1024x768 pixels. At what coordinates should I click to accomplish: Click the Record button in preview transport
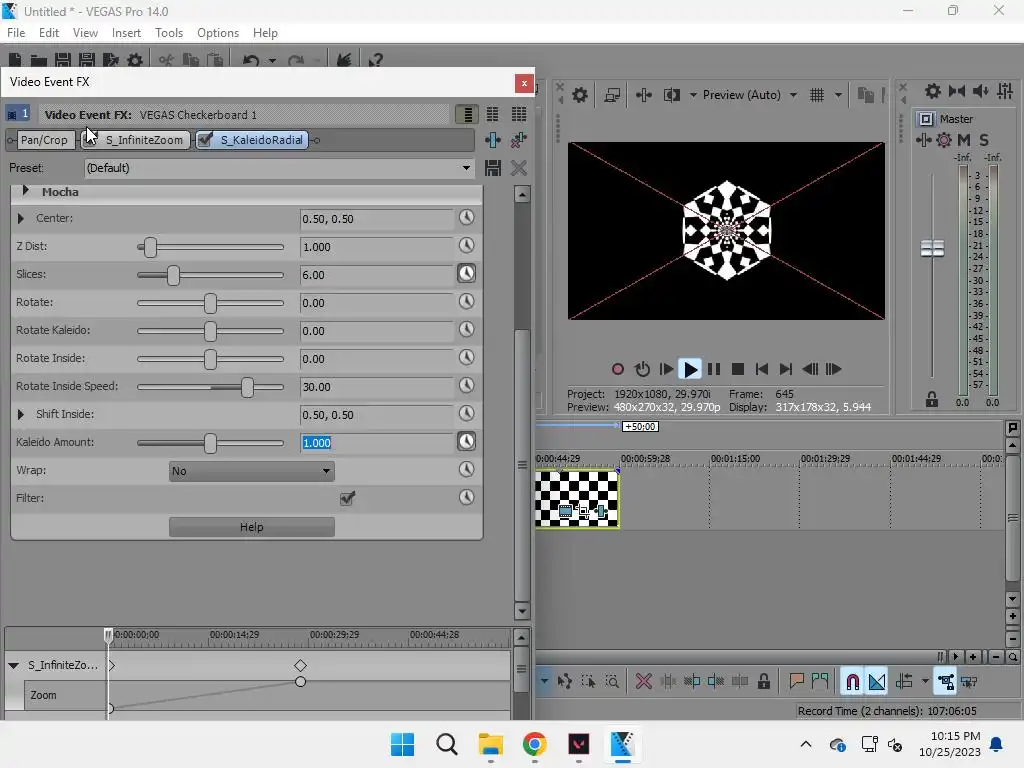coord(618,369)
